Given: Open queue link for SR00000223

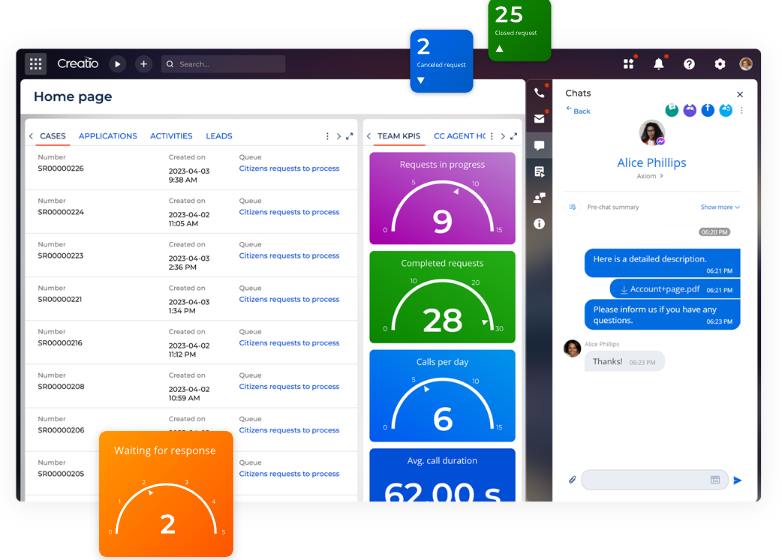Looking at the screenshot, I should [x=289, y=256].
